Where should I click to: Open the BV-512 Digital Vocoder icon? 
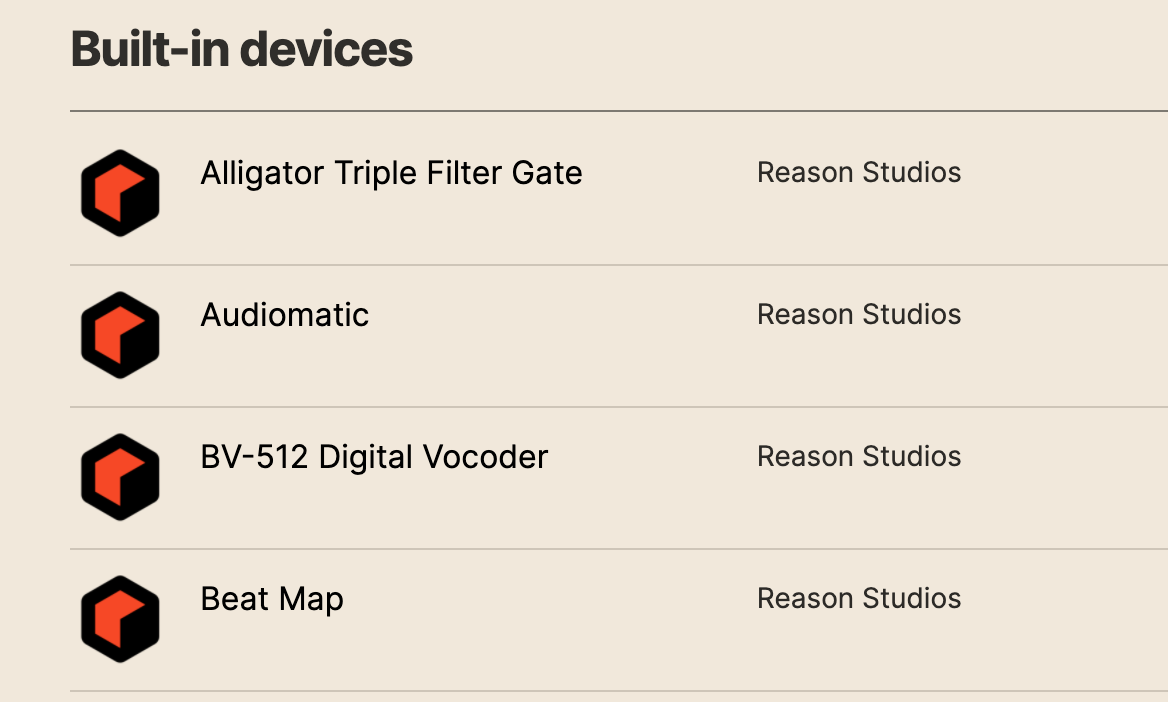pyautogui.click(x=120, y=477)
